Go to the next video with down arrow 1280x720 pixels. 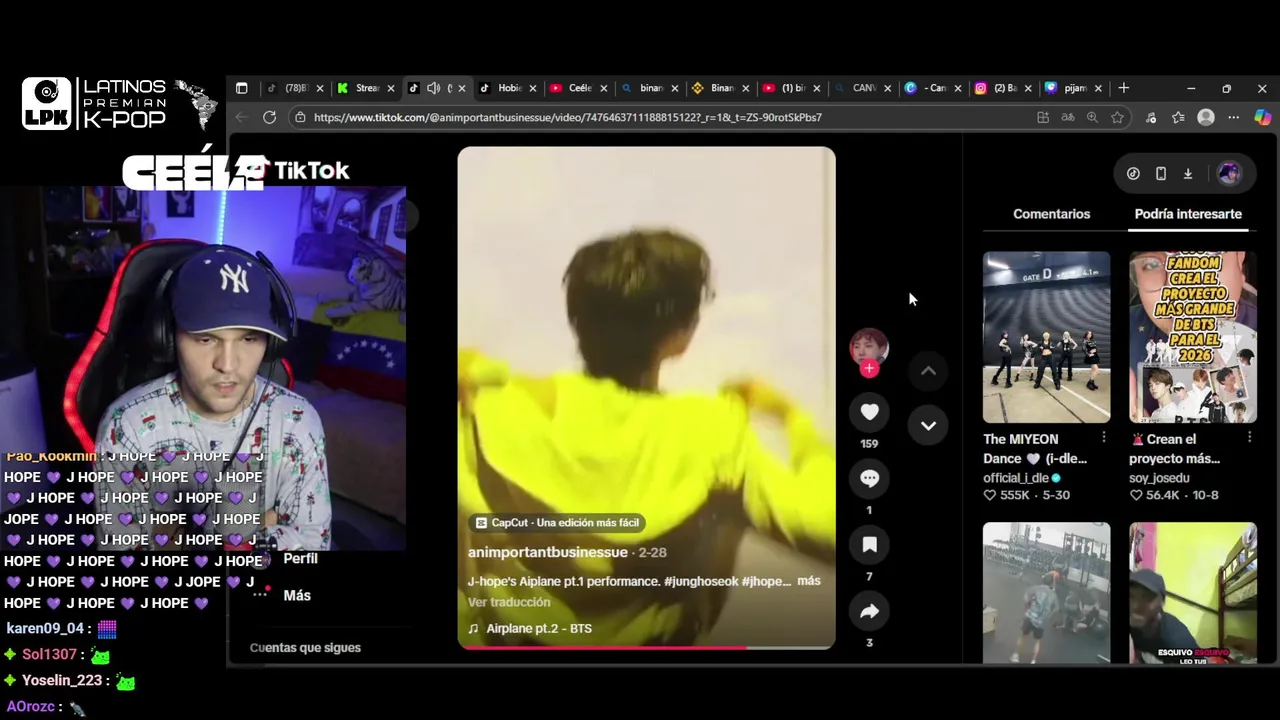(x=928, y=425)
